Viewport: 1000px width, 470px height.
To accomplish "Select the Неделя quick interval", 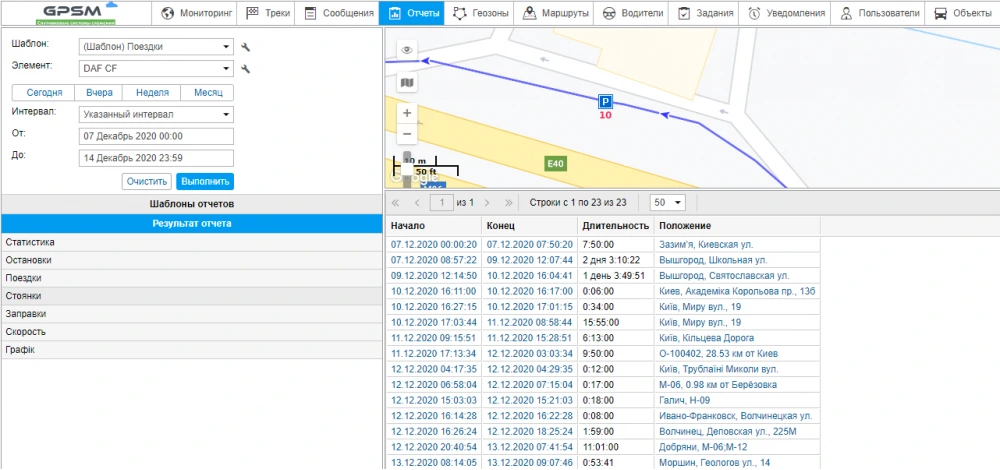I will pos(152,92).
